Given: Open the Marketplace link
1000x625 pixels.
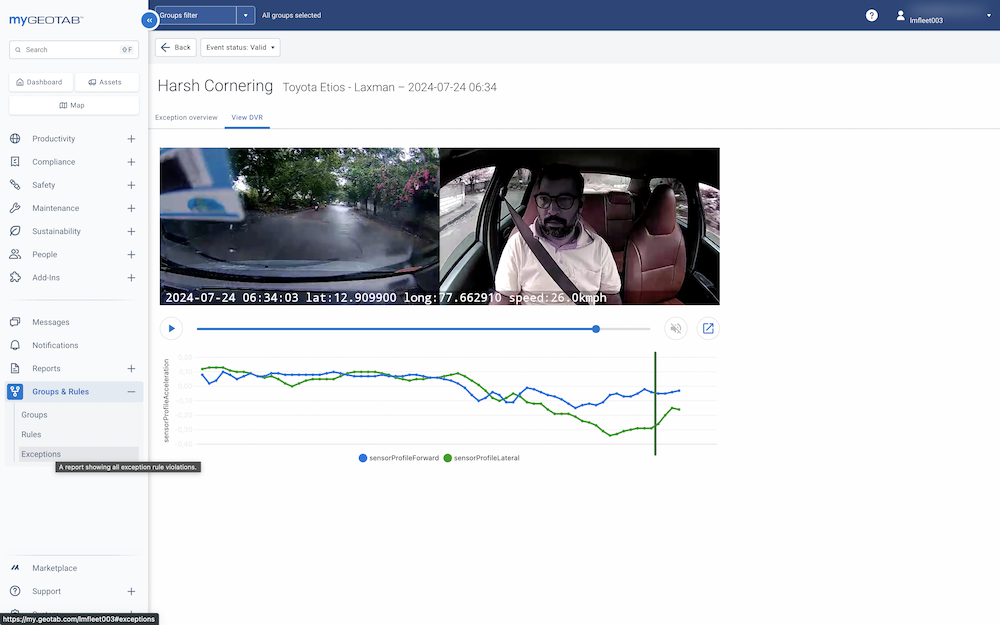Looking at the screenshot, I should pos(55,568).
